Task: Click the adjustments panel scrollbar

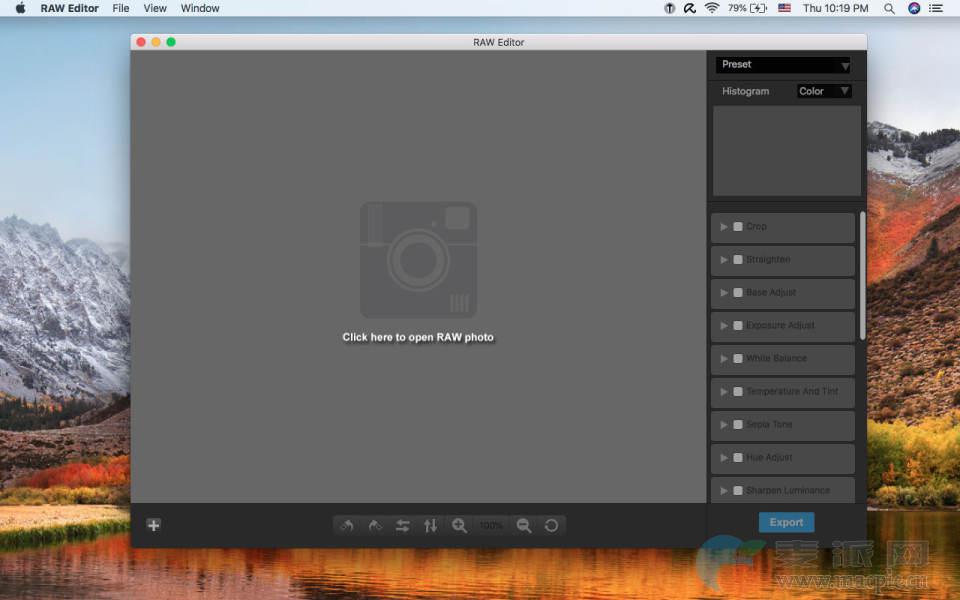Action: pyautogui.click(x=862, y=275)
